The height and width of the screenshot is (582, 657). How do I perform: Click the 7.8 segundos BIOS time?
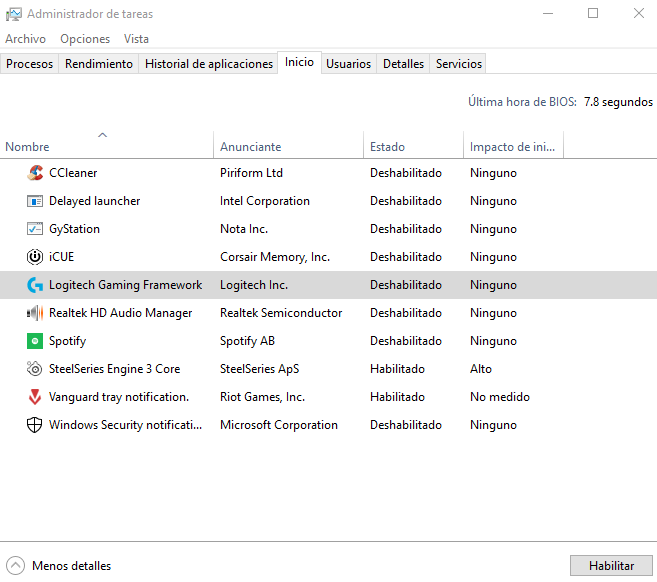tap(618, 102)
